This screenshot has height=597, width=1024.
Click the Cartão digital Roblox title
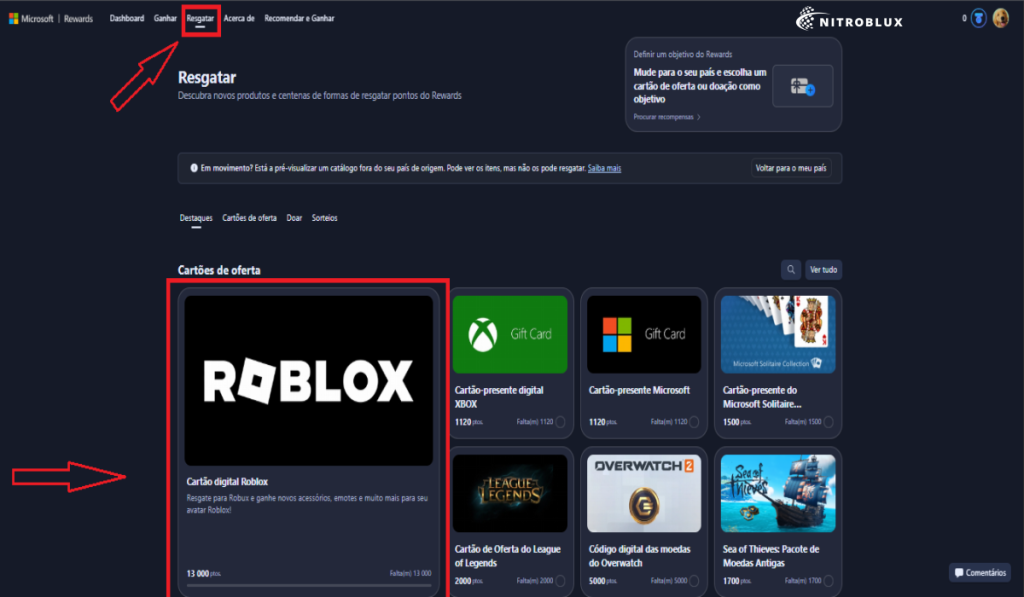click(x=227, y=481)
